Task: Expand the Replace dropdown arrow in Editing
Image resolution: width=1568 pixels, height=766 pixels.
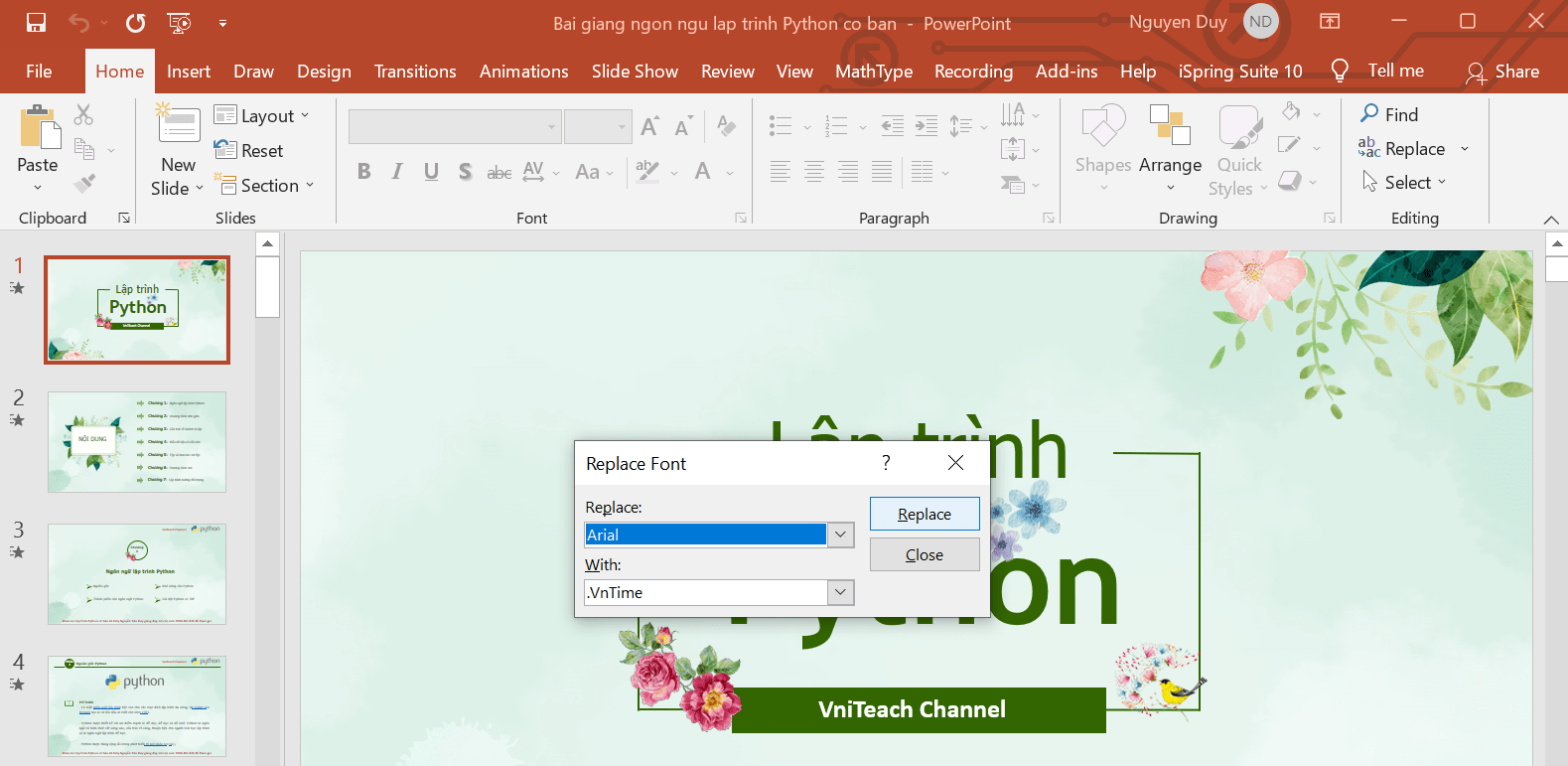Action: coord(1464,149)
